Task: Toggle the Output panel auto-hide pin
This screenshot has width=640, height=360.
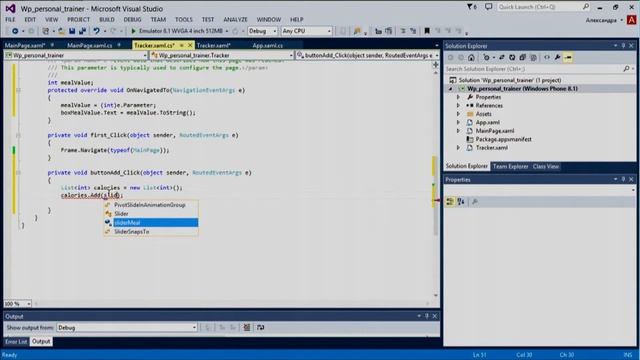Action: [427, 316]
